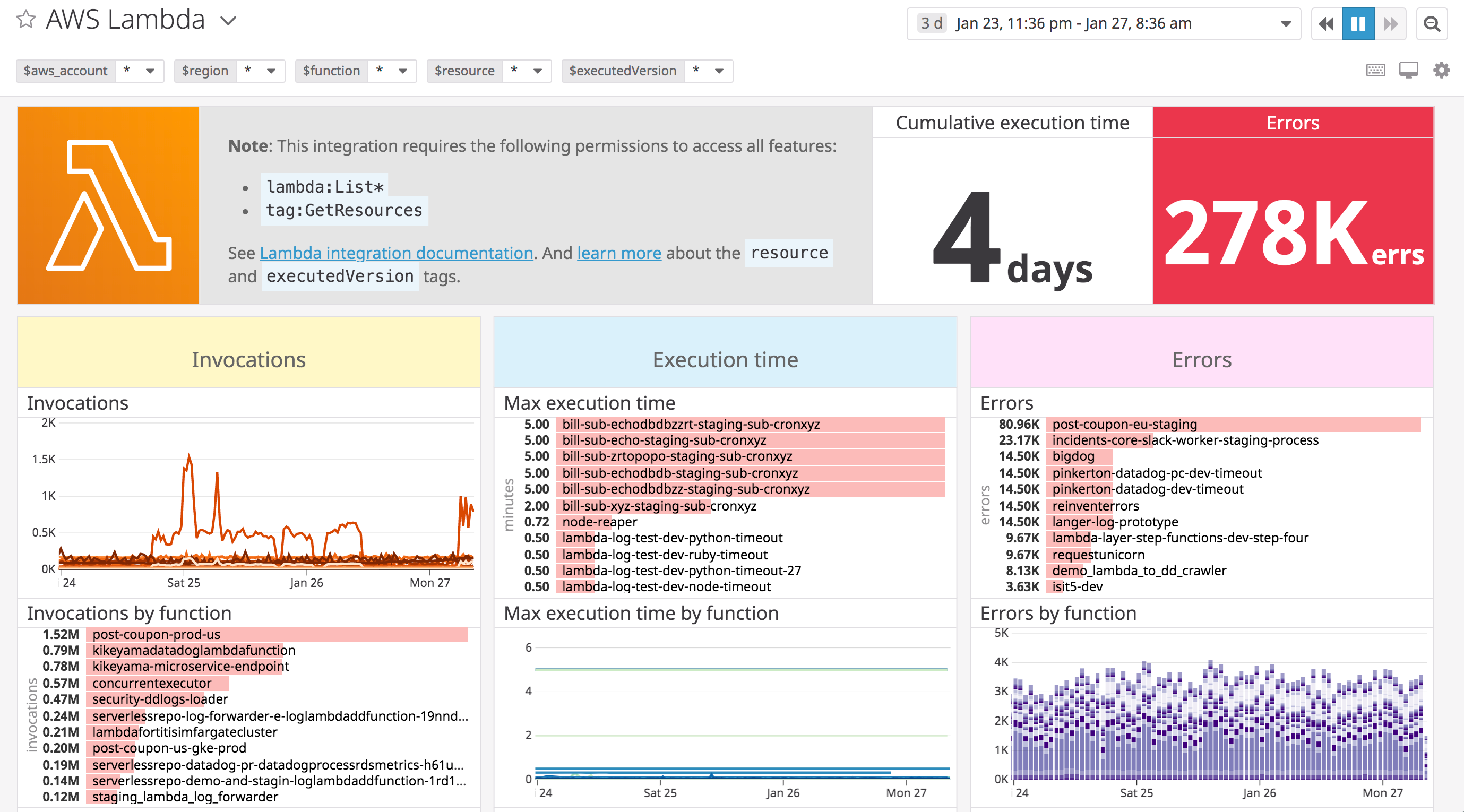The image size is (1464, 812).
Task: Click the rewind time arrows icon
Action: click(x=1325, y=24)
